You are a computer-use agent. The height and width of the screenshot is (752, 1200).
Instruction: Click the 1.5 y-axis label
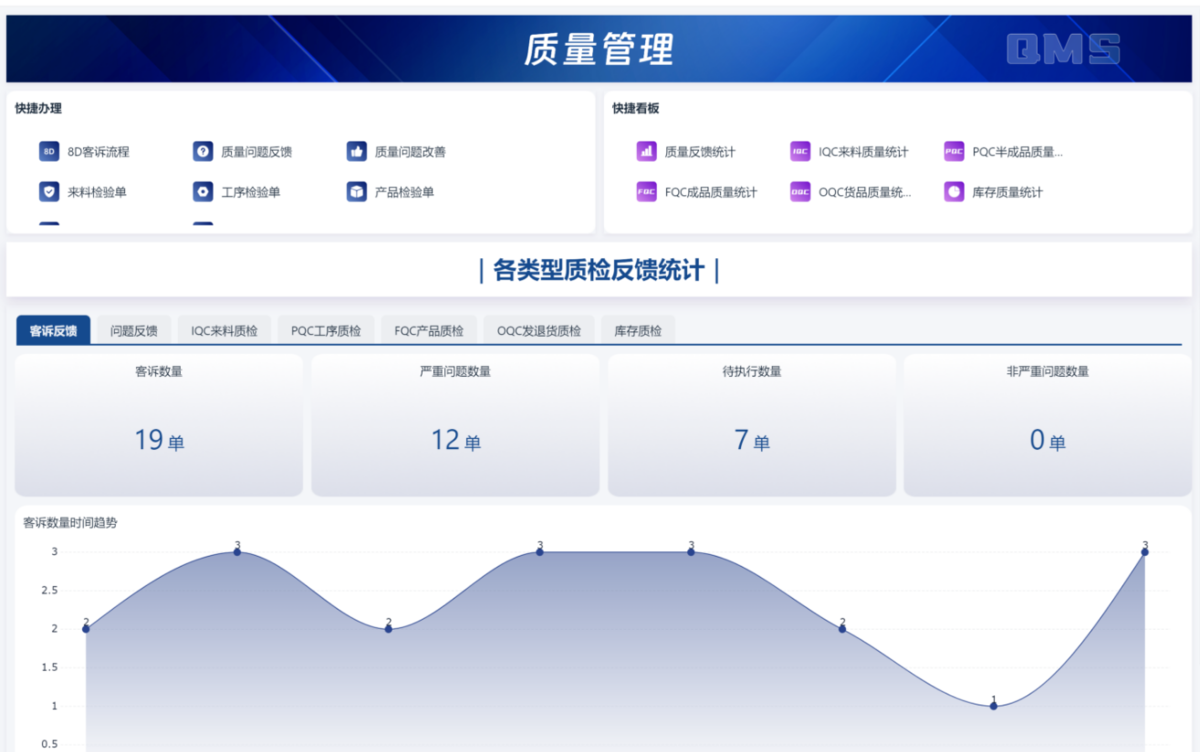(x=49, y=667)
